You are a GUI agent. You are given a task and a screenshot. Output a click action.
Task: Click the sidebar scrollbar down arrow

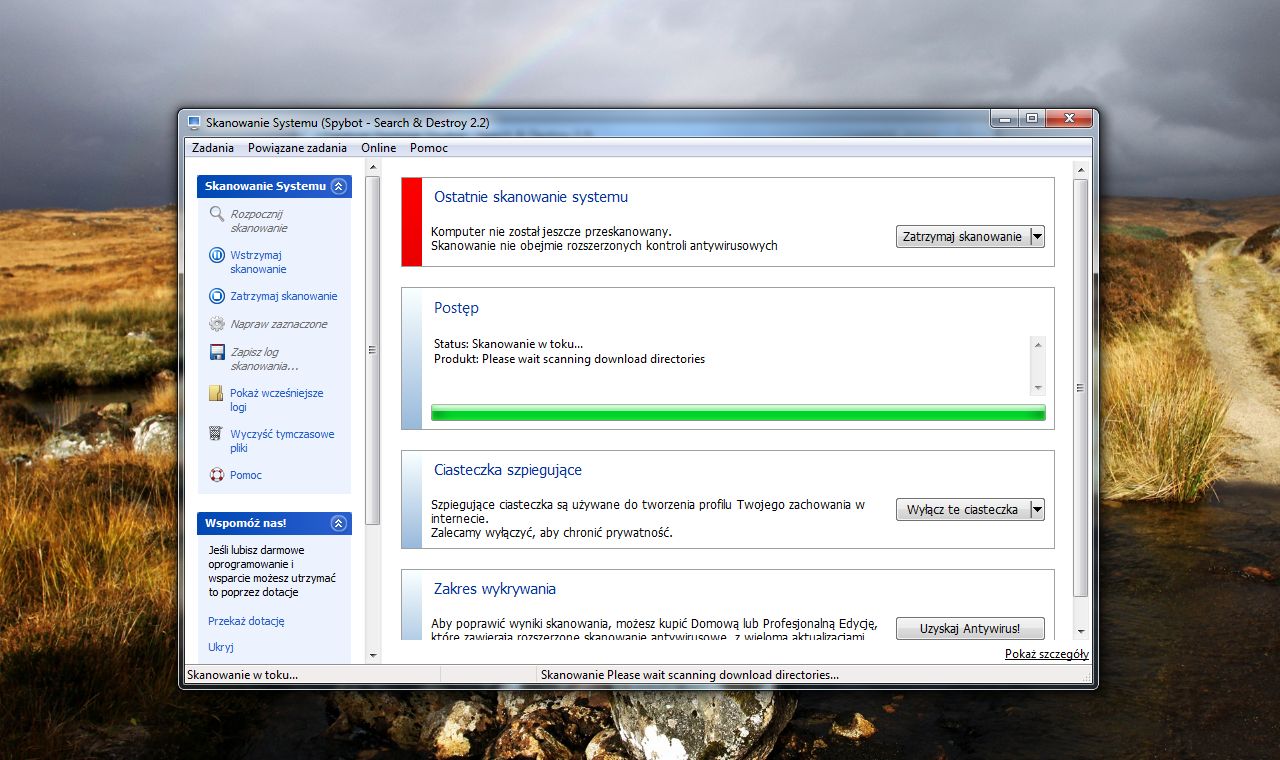pos(373,655)
